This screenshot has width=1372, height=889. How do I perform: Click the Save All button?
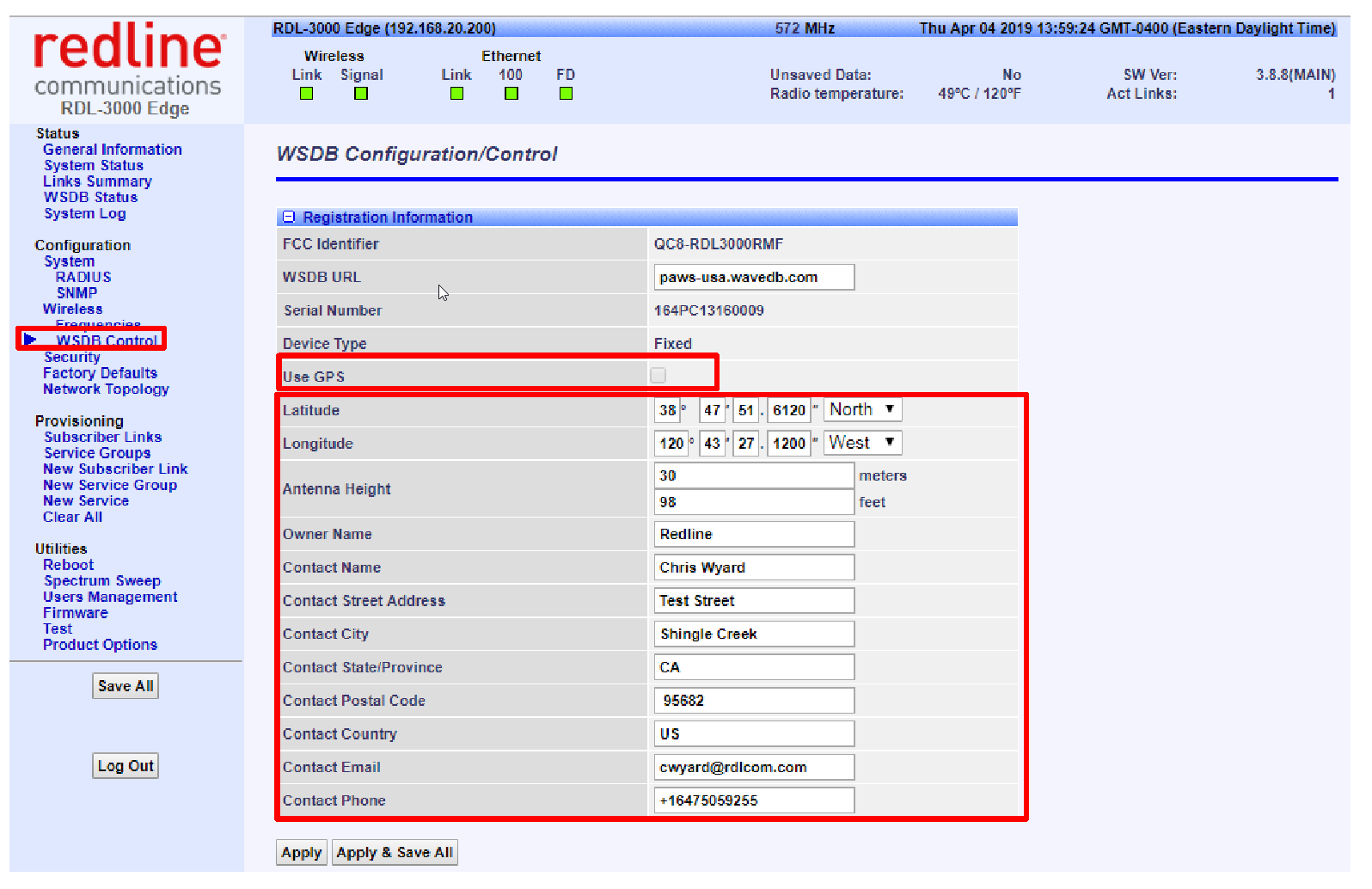tap(126, 686)
